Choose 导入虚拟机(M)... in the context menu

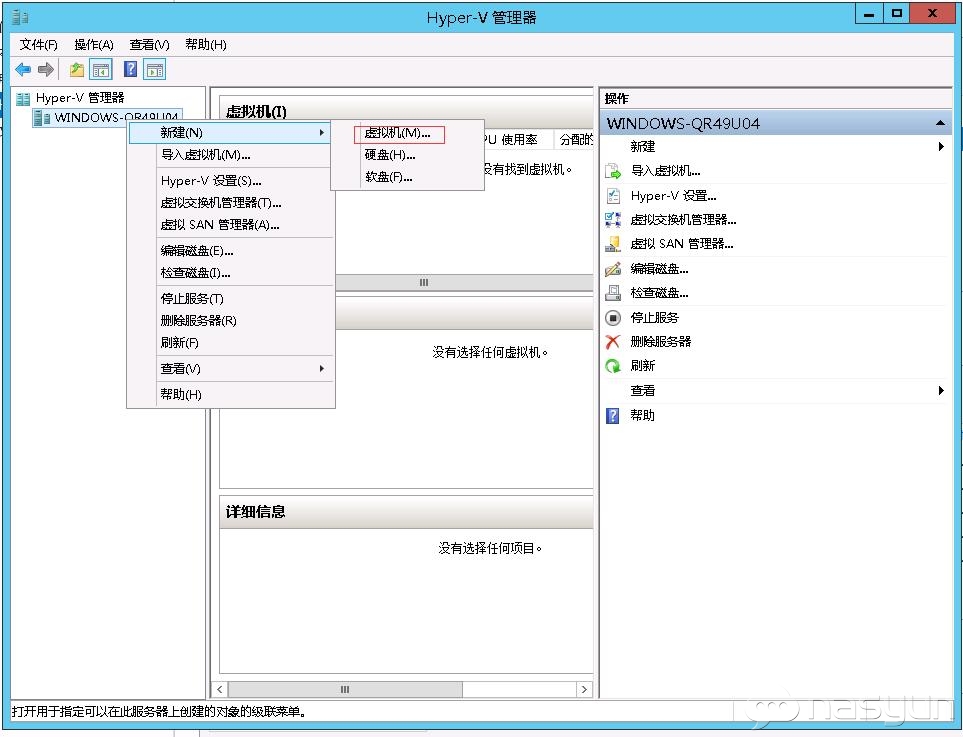tap(231, 155)
